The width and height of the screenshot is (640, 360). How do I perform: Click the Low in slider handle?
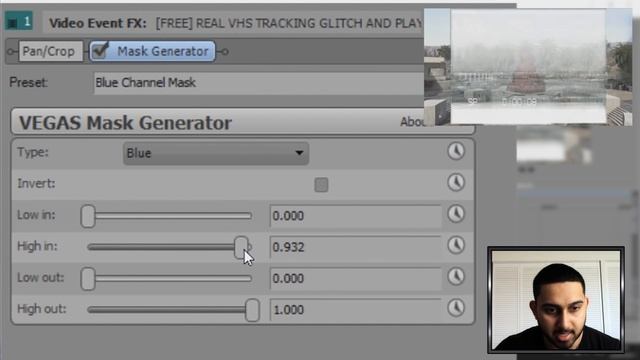pyautogui.click(x=88, y=216)
